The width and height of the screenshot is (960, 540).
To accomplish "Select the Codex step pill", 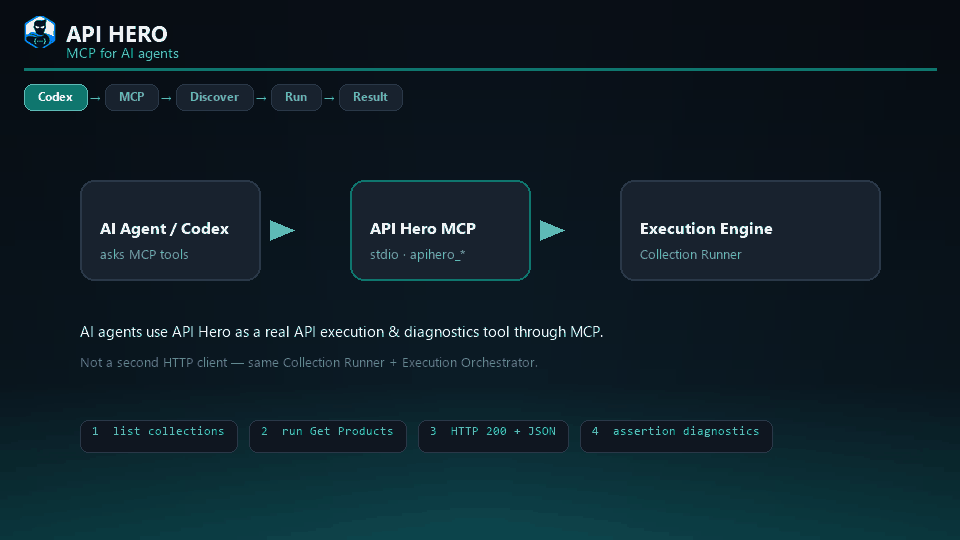I will [56, 97].
